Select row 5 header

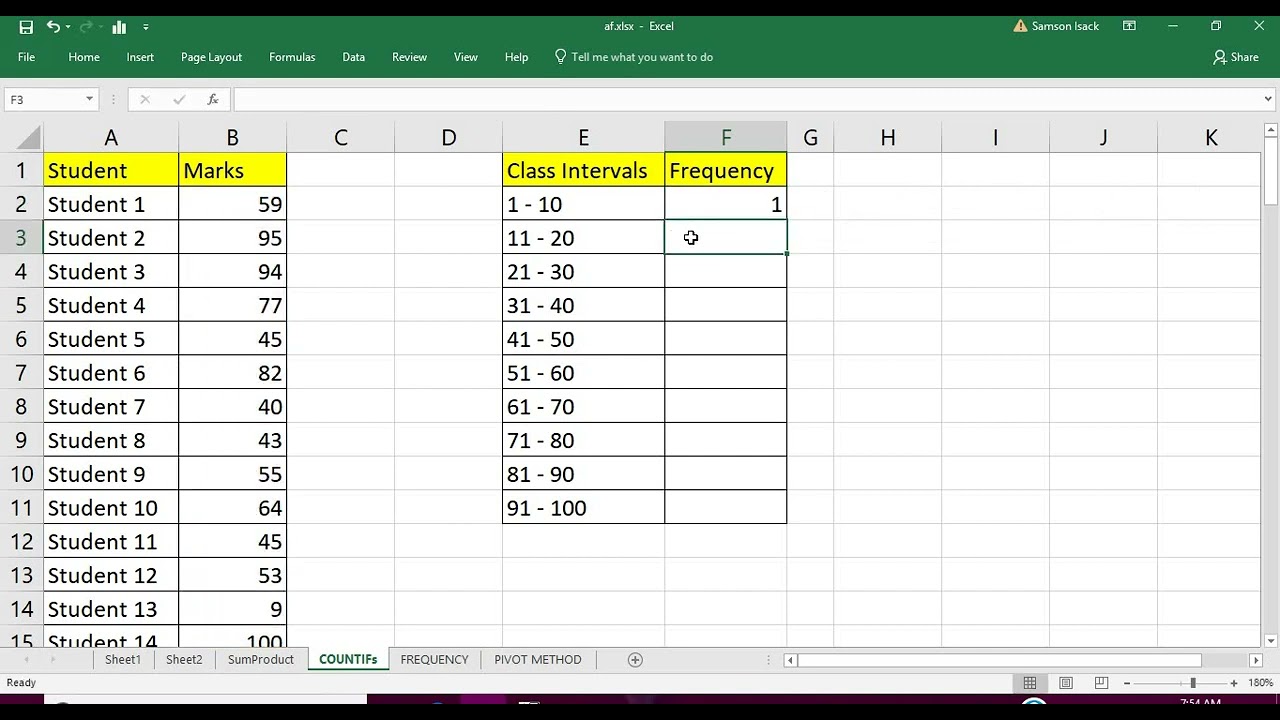click(21, 305)
